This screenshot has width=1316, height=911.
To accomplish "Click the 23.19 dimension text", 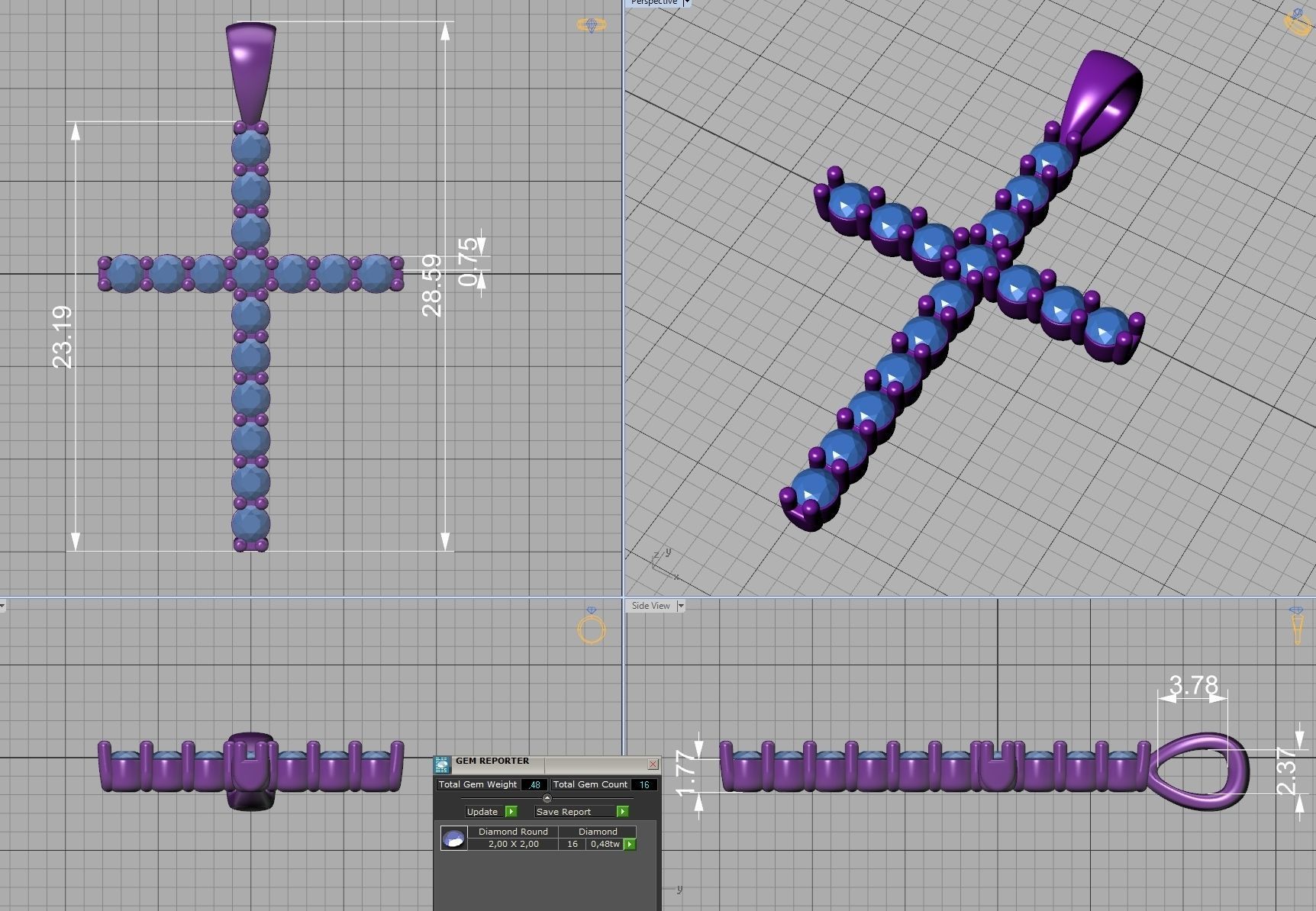I will pyautogui.click(x=63, y=337).
